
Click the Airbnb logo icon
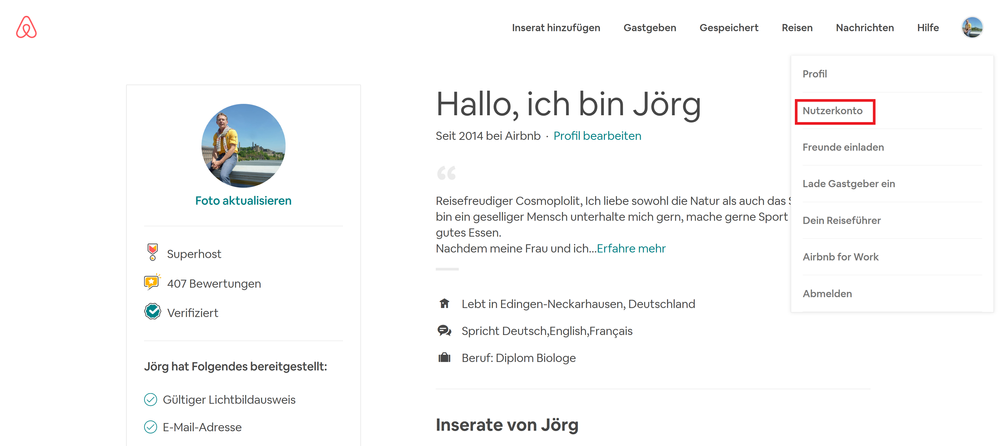pyautogui.click(x=27, y=28)
